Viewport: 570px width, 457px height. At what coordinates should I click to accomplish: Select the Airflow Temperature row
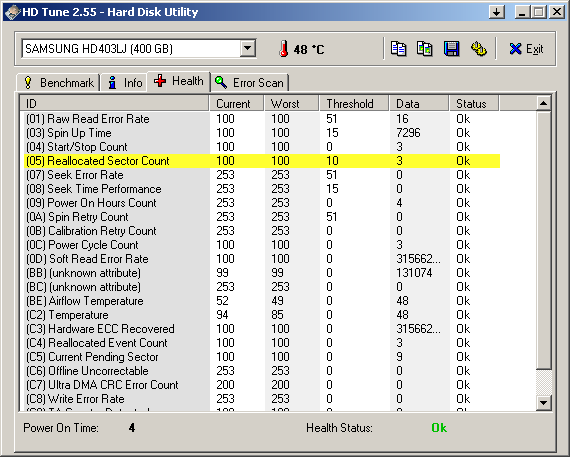click(262, 301)
